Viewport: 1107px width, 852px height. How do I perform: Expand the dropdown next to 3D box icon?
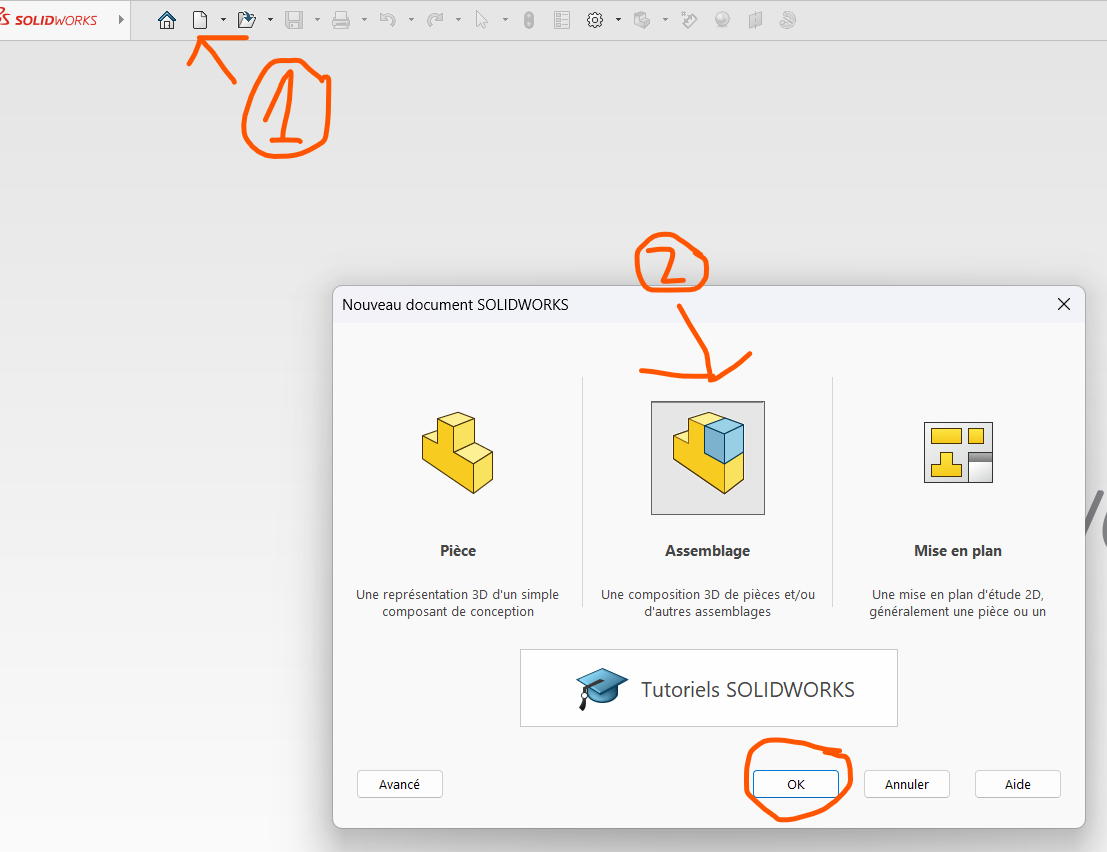pyautogui.click(x=665, y=20)
